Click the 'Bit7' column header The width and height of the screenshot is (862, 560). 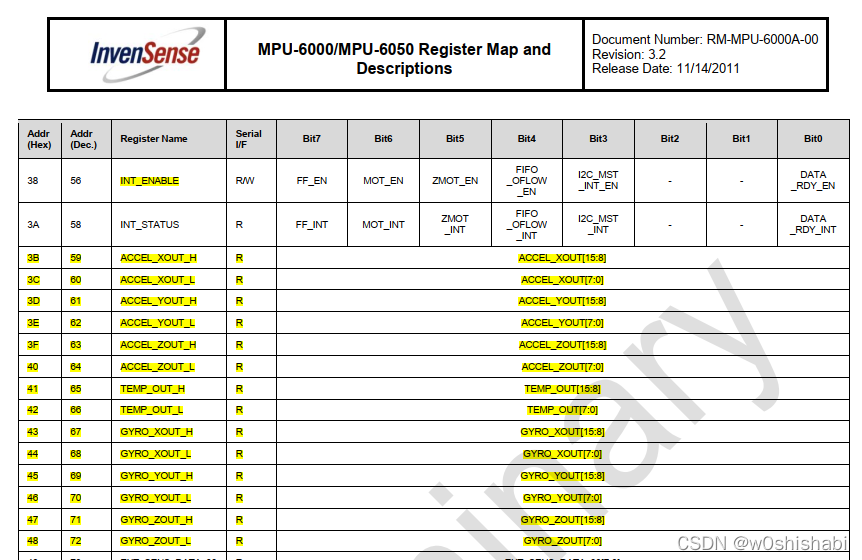click(x=312, y=139)
